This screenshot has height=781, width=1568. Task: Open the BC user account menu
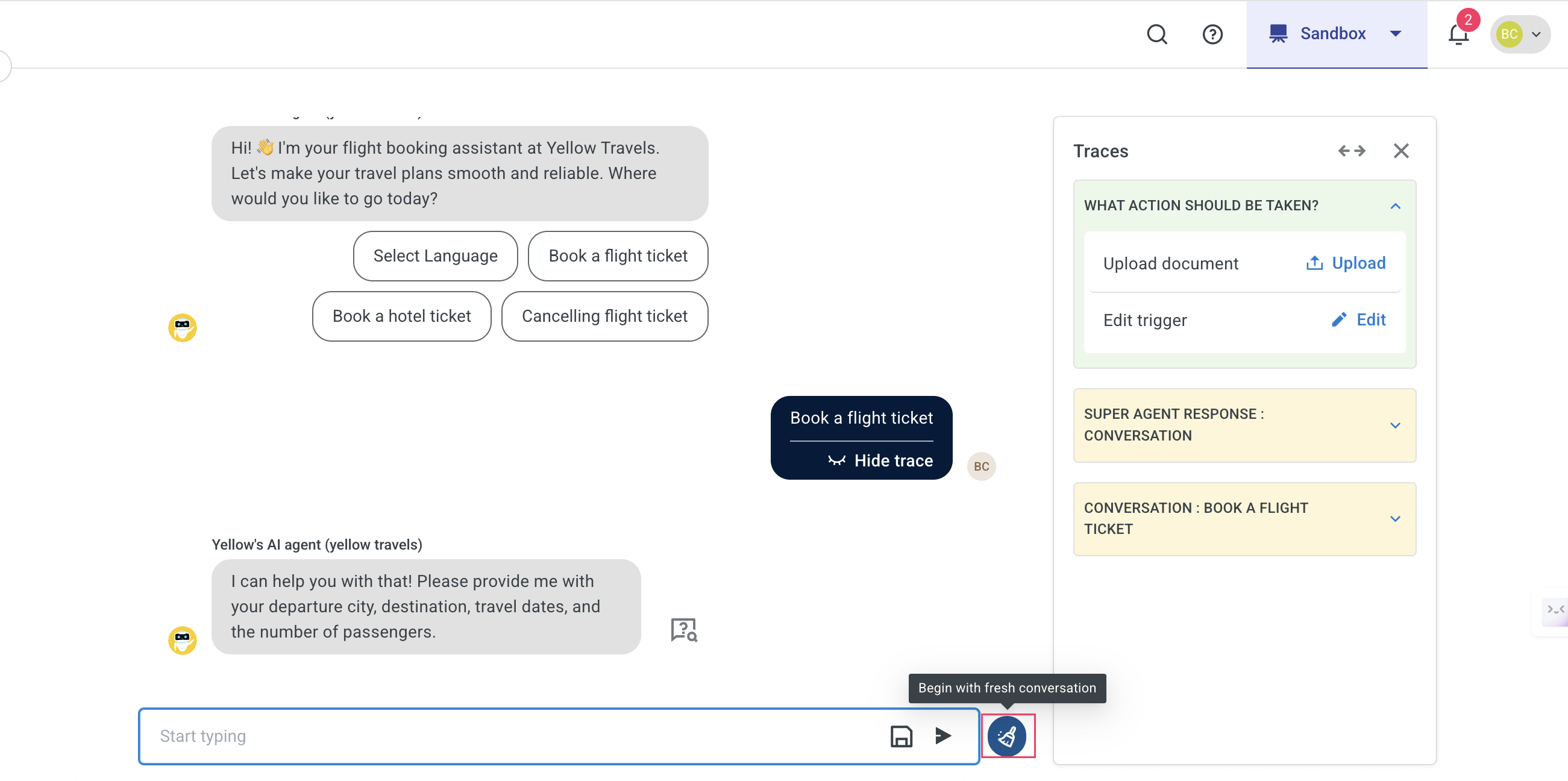tap(1519, 34)
